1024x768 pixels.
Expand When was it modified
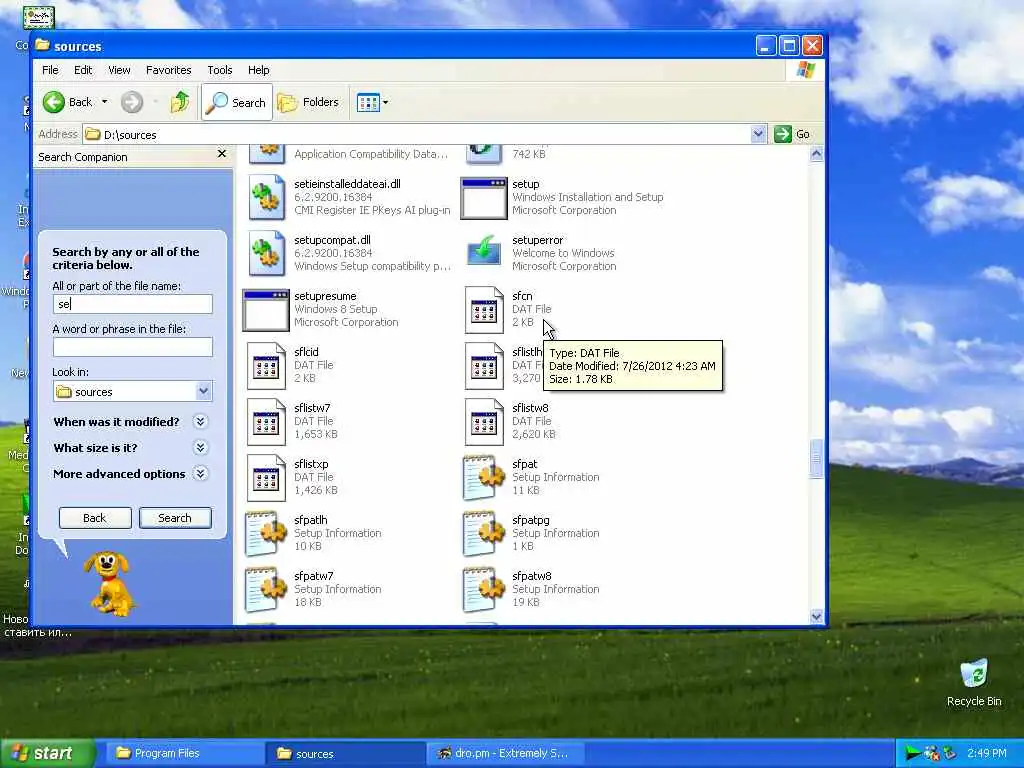200,421
